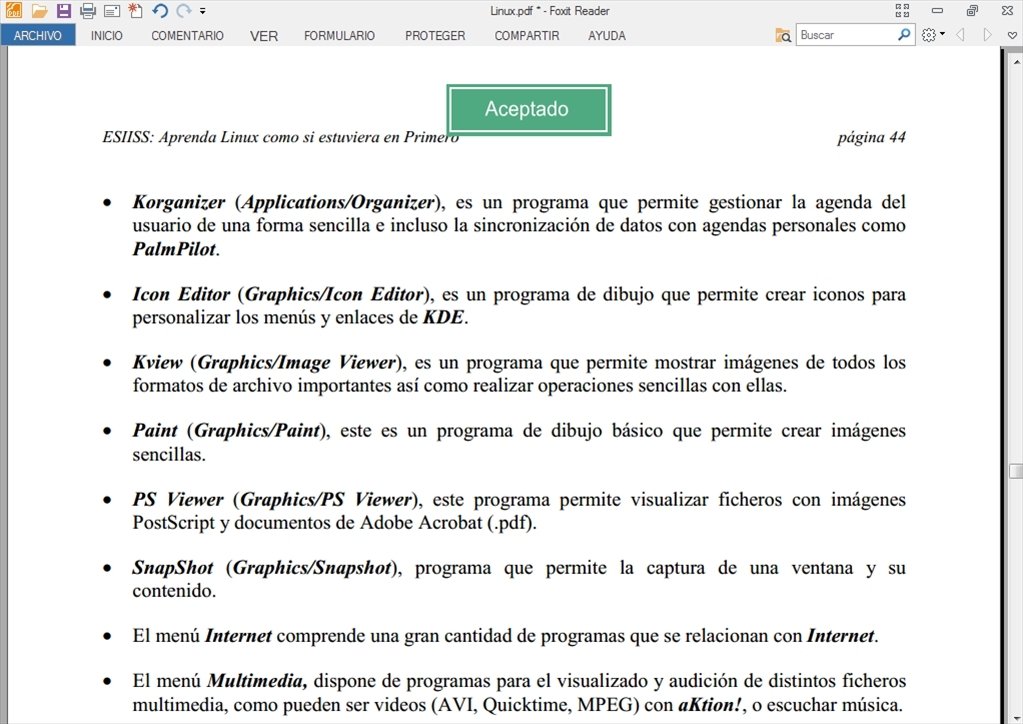Click the "PS Viewer" bullet heading

178,500
